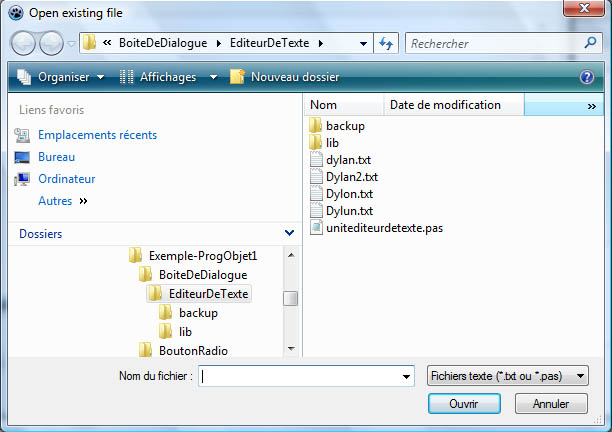The width and height of the screenshot is (612, 432).
Task: Click the double chevron in address path
Action: [107, 43]
